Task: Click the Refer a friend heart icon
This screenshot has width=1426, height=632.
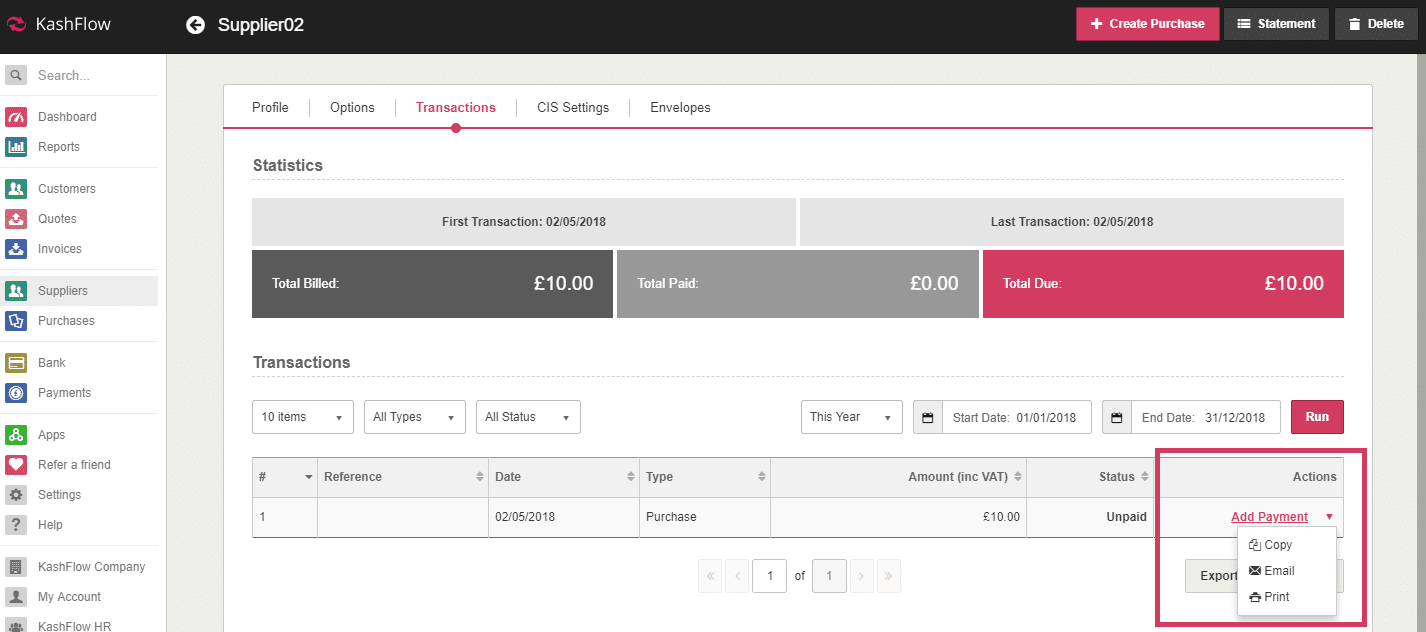Action: [x=16, y=465]
